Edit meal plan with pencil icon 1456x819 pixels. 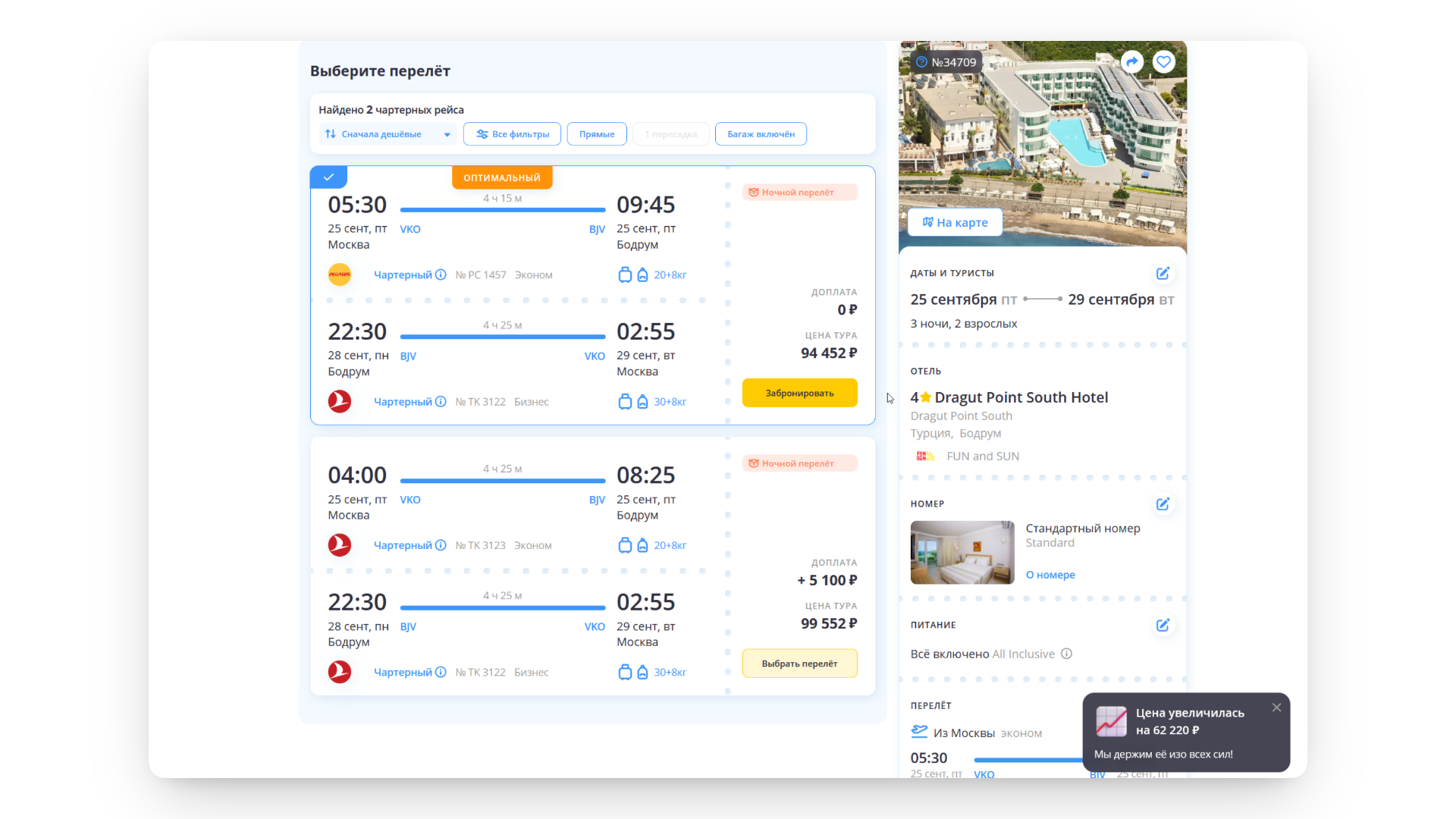click(1163, 626)
